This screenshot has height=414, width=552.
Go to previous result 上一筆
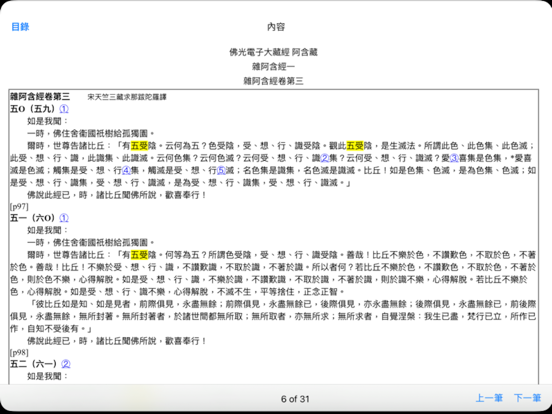coord(489,398)
